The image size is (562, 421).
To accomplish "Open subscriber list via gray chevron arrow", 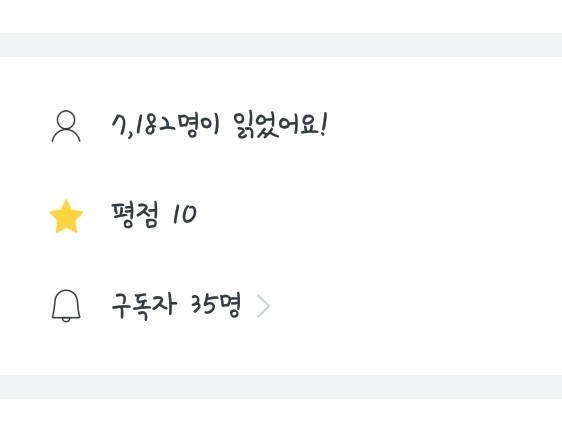I will coord(263,306).
